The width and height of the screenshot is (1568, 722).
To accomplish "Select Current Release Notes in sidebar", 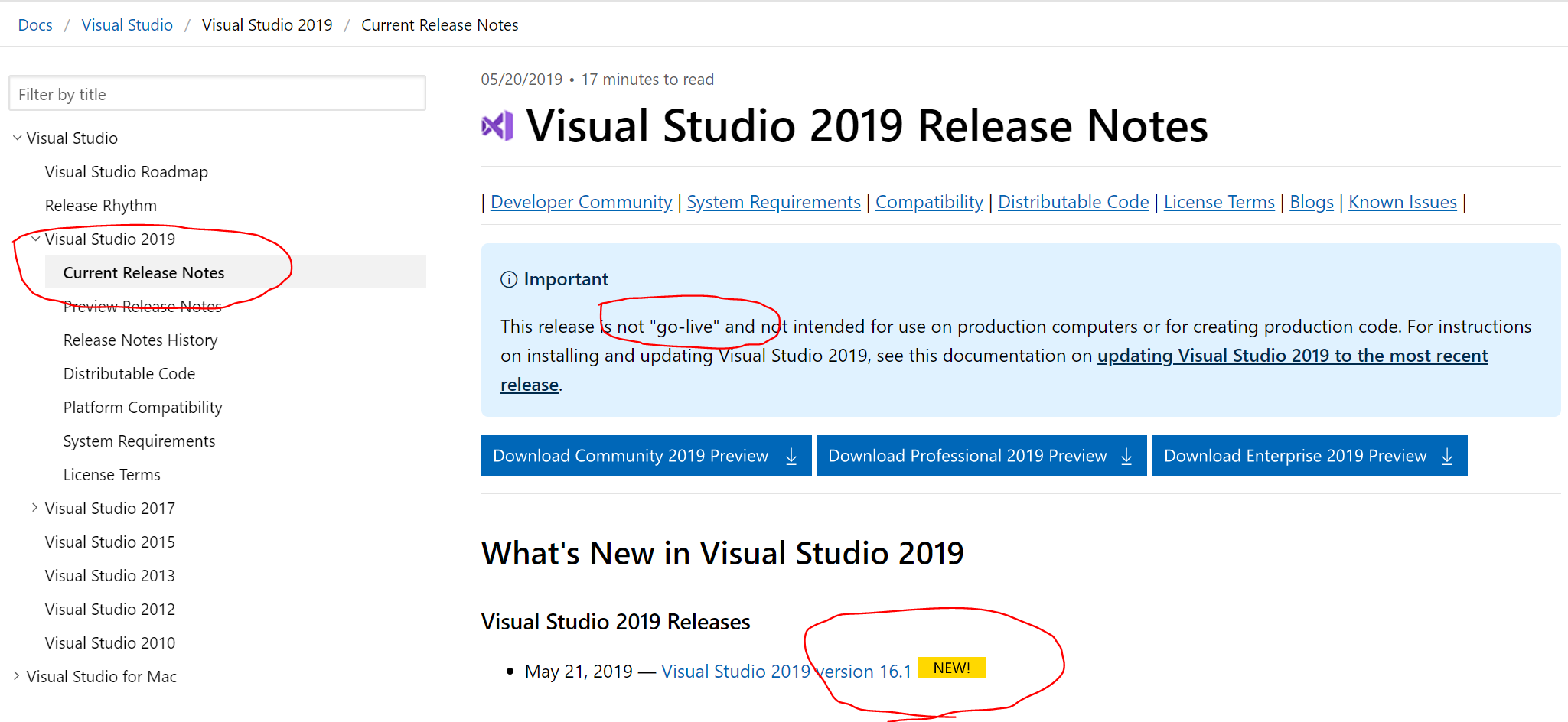I will click(236, 272).
